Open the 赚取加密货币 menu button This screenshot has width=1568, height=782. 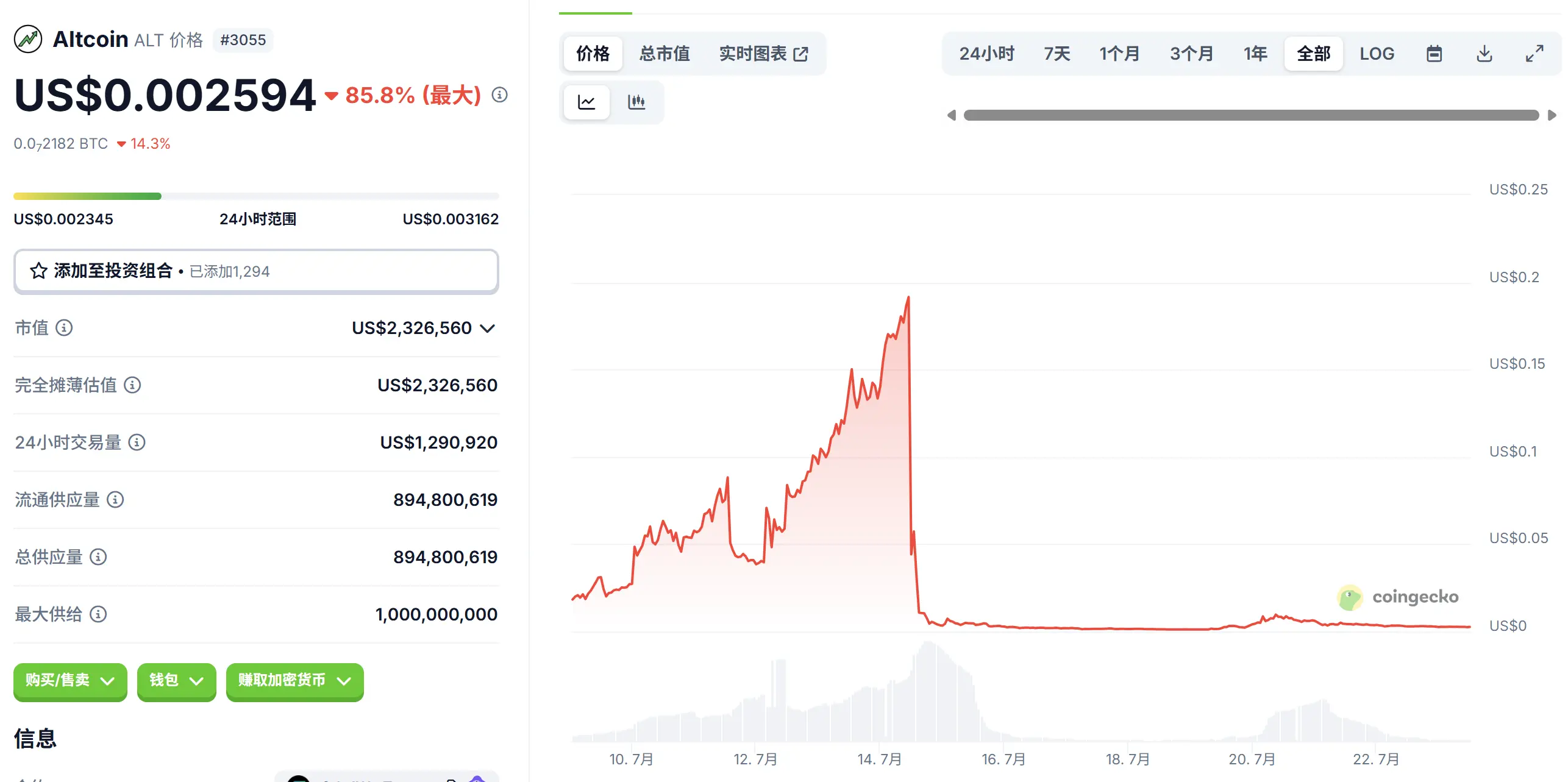pyautogui.click(x=294, y=681)
